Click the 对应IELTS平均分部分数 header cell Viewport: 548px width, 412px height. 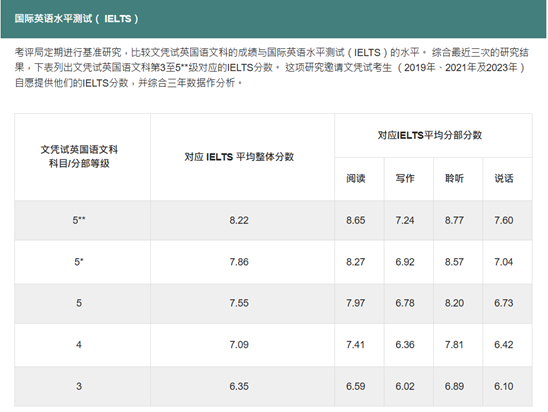[x=433, y=135]
